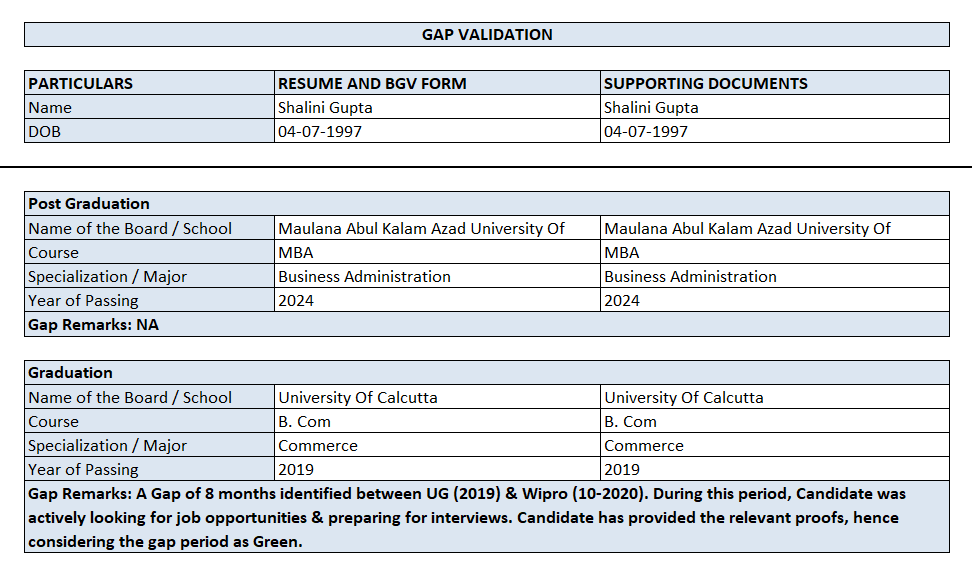Select the PARTICULARS header cell

[81, 83]
